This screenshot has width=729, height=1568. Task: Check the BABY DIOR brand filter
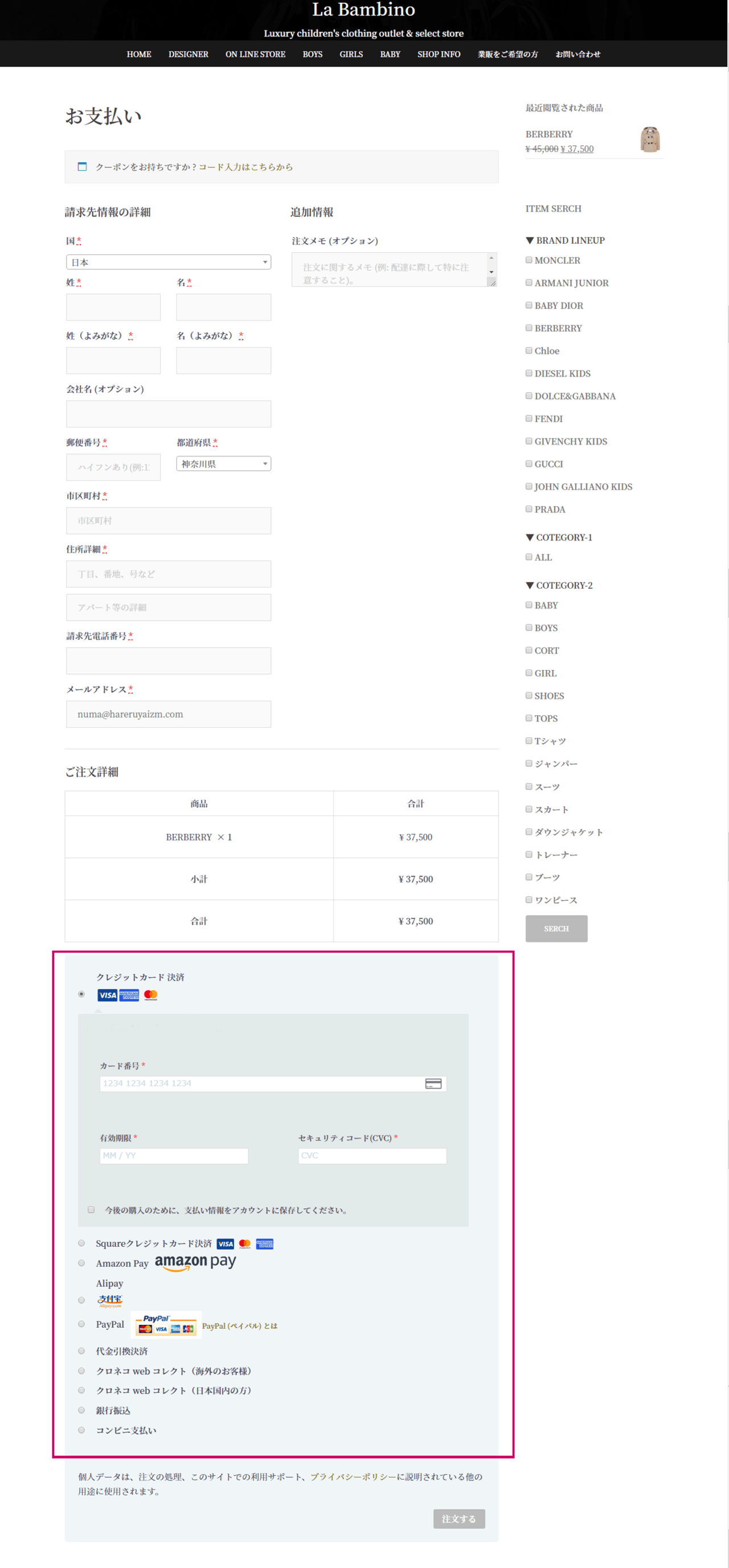coord(529,305)
